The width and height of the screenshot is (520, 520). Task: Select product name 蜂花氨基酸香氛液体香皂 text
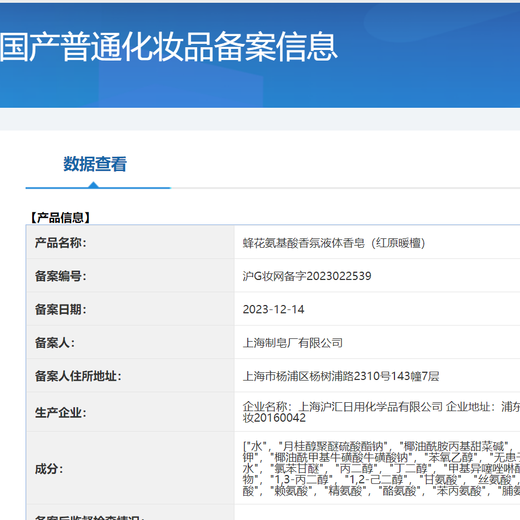pos(304,243)
